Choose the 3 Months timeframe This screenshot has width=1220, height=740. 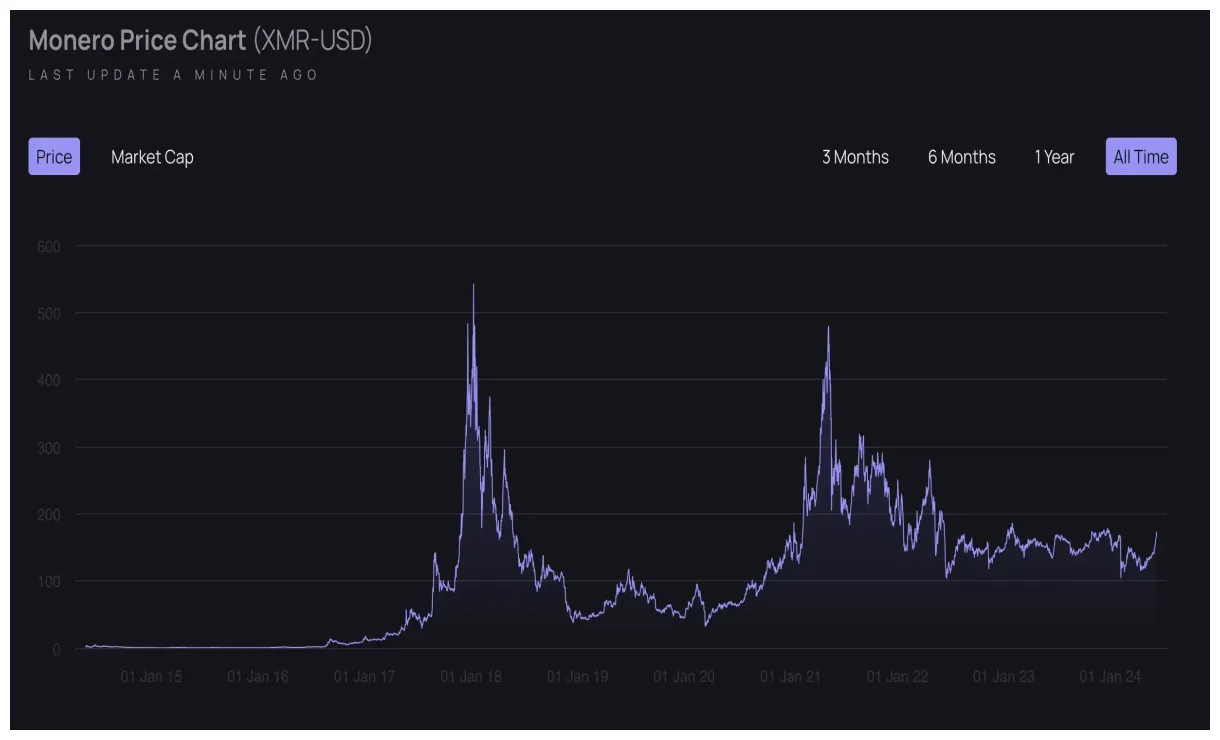point(855,157)
